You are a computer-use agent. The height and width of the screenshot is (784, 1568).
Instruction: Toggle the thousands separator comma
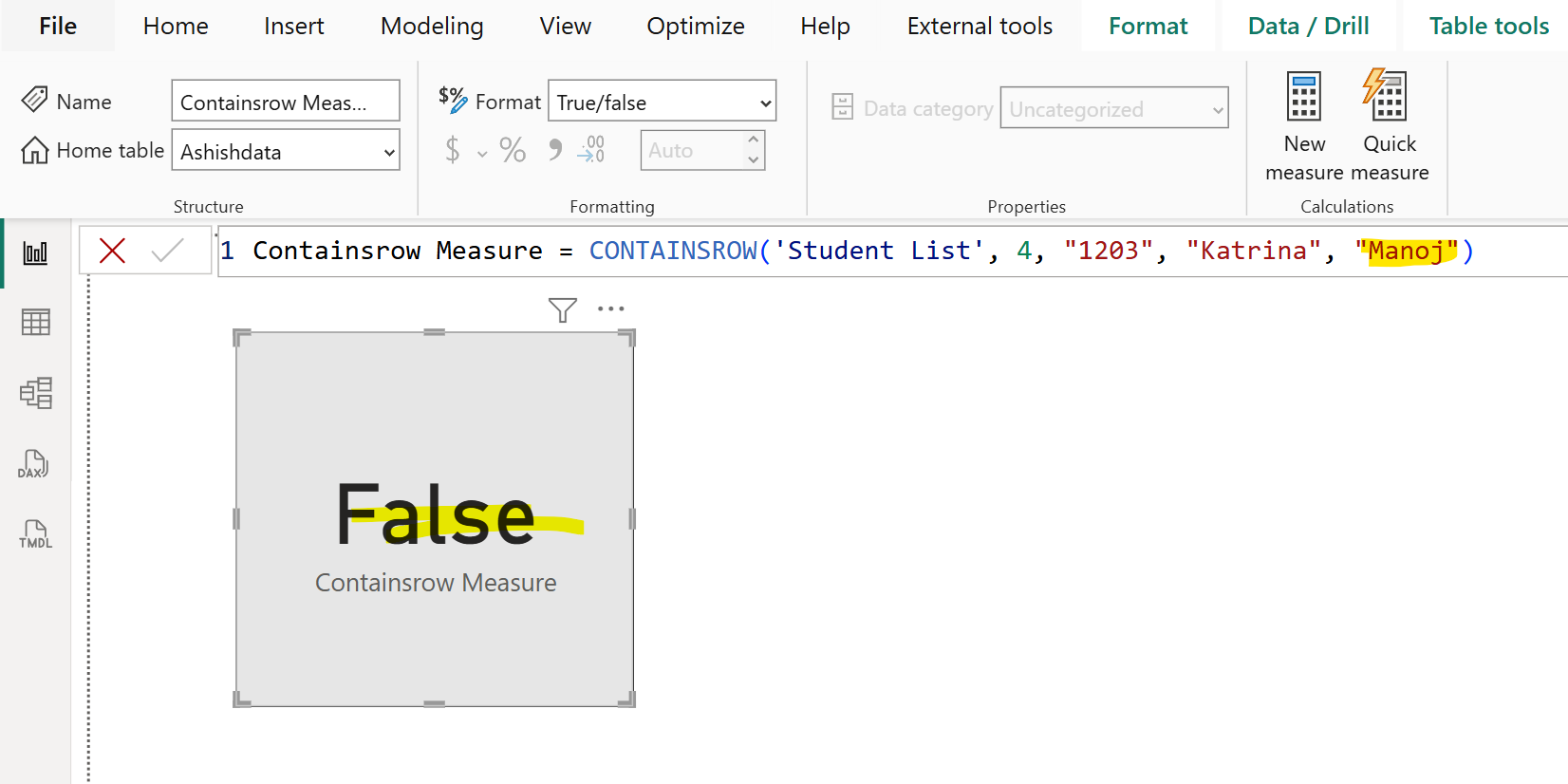point(555,150)
